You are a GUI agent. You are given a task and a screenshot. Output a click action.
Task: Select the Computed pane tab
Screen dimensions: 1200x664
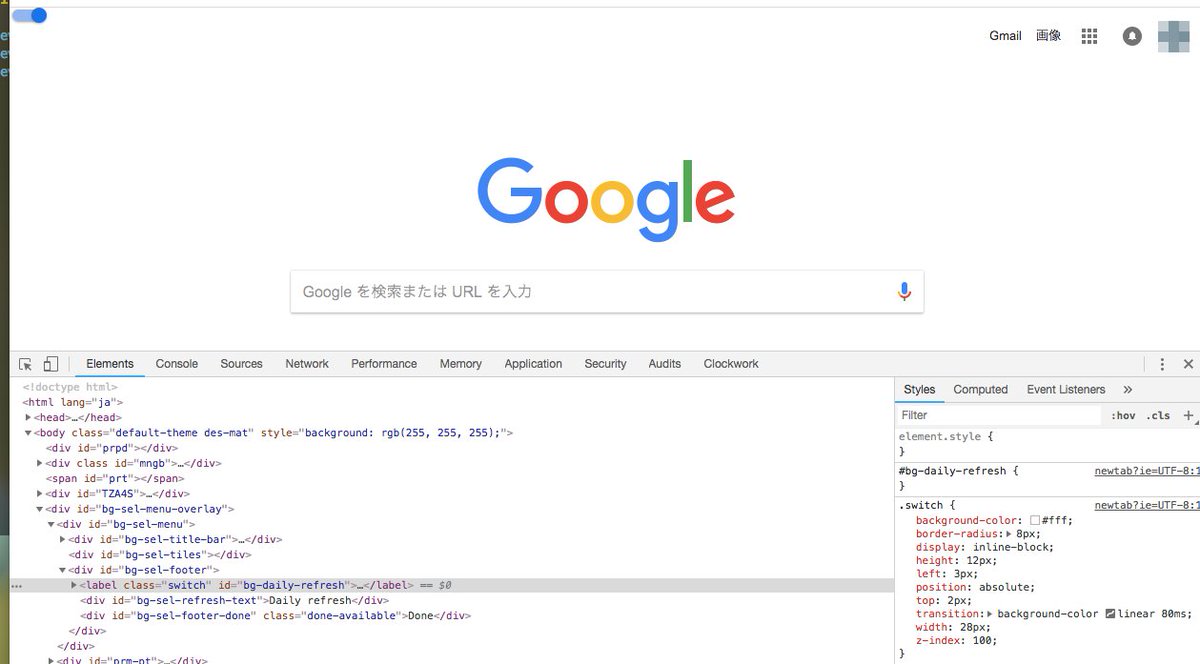pos(980,390)
